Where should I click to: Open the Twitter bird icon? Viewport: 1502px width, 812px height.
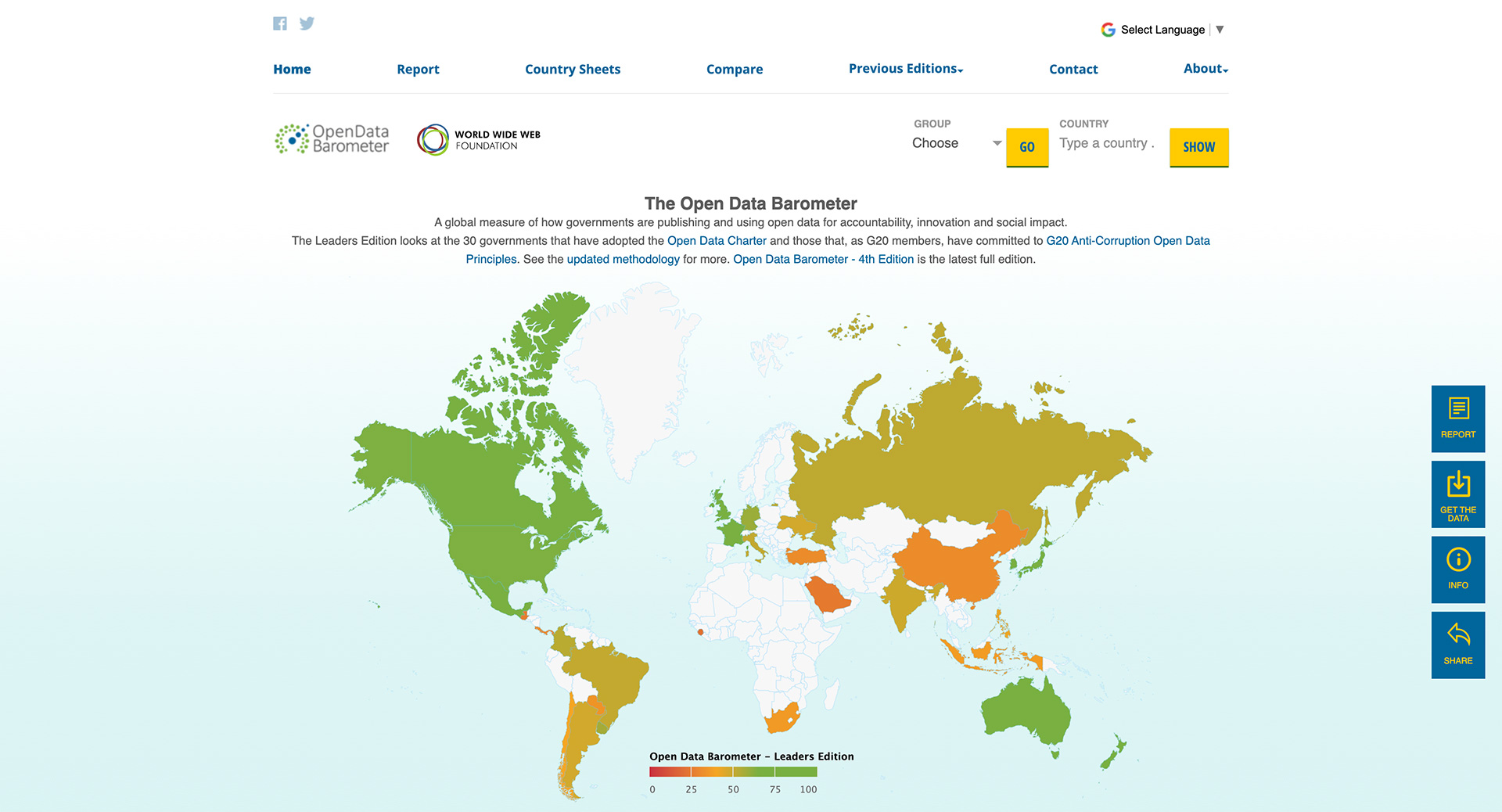[307, 23]
